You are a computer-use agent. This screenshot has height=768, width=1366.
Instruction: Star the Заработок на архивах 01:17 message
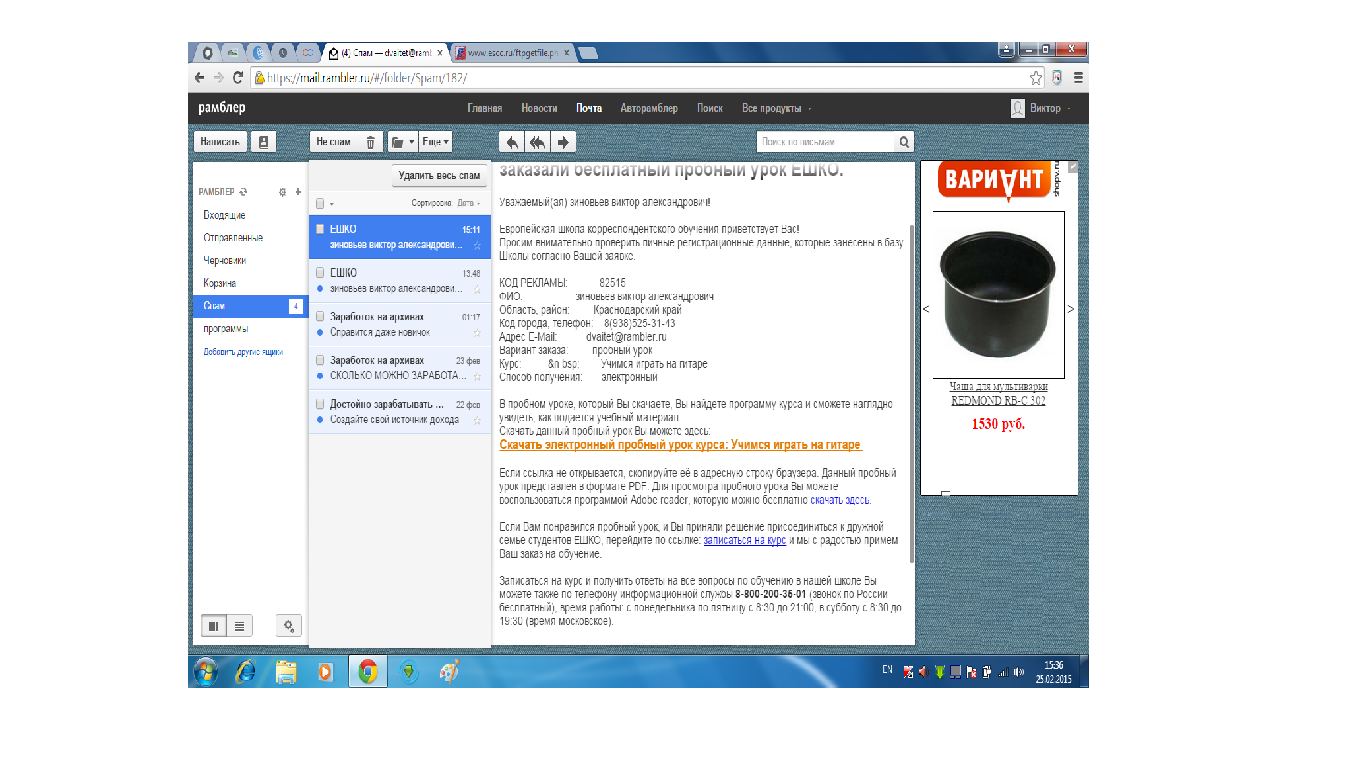tap(477, 332)
